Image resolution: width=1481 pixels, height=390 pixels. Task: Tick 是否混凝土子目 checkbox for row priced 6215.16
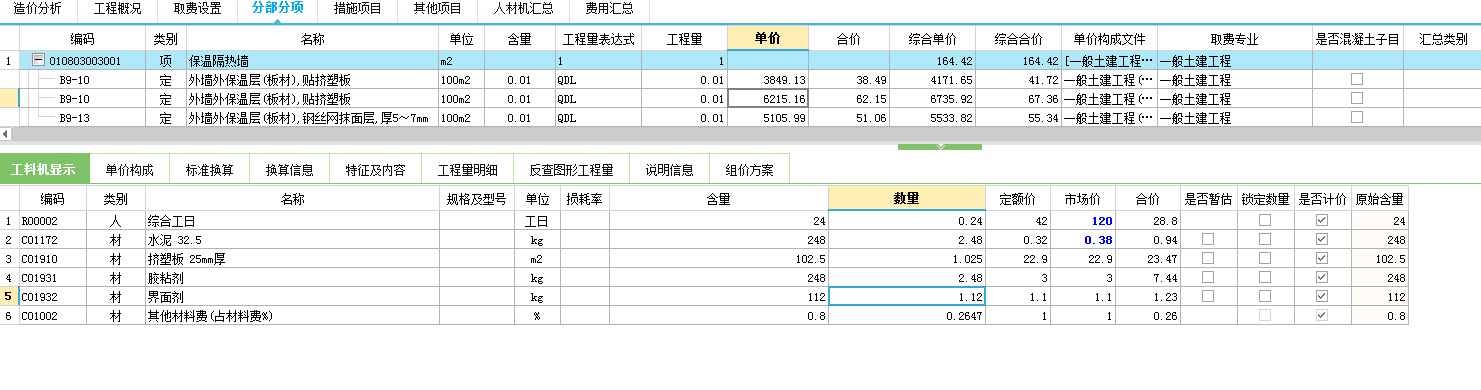click(x=1357, y=99)
